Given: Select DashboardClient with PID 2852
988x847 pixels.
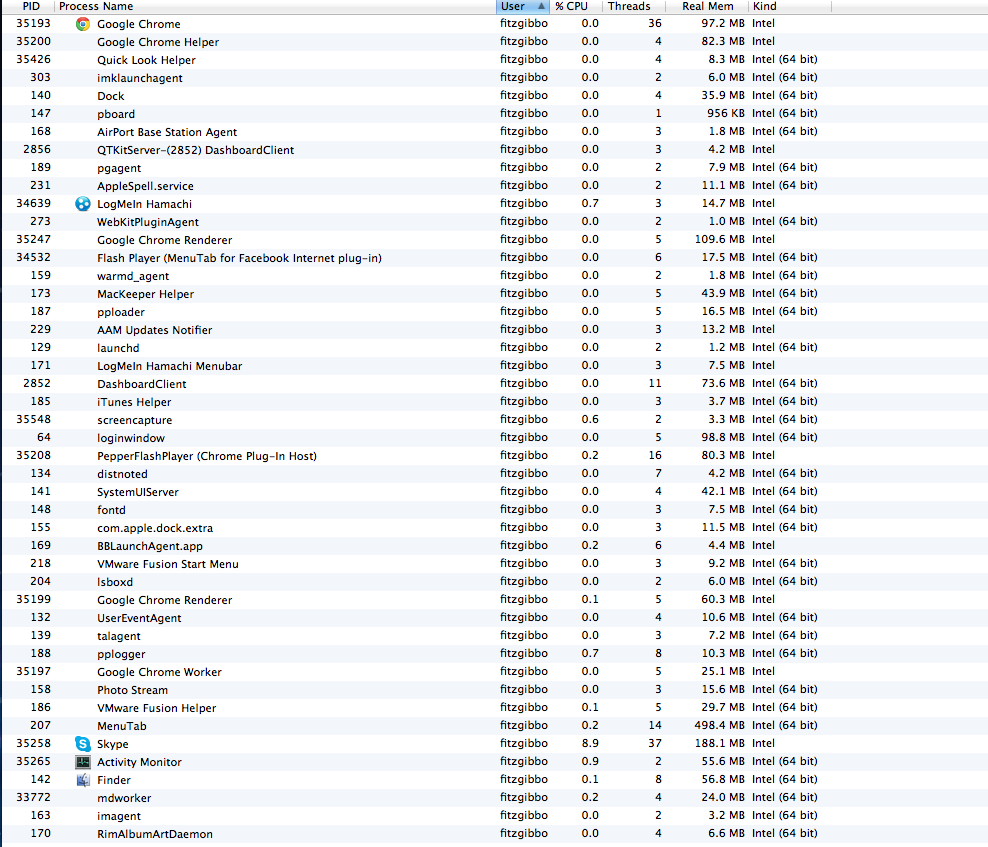Looking at the screenshot, I should click(x=494, y=384).
